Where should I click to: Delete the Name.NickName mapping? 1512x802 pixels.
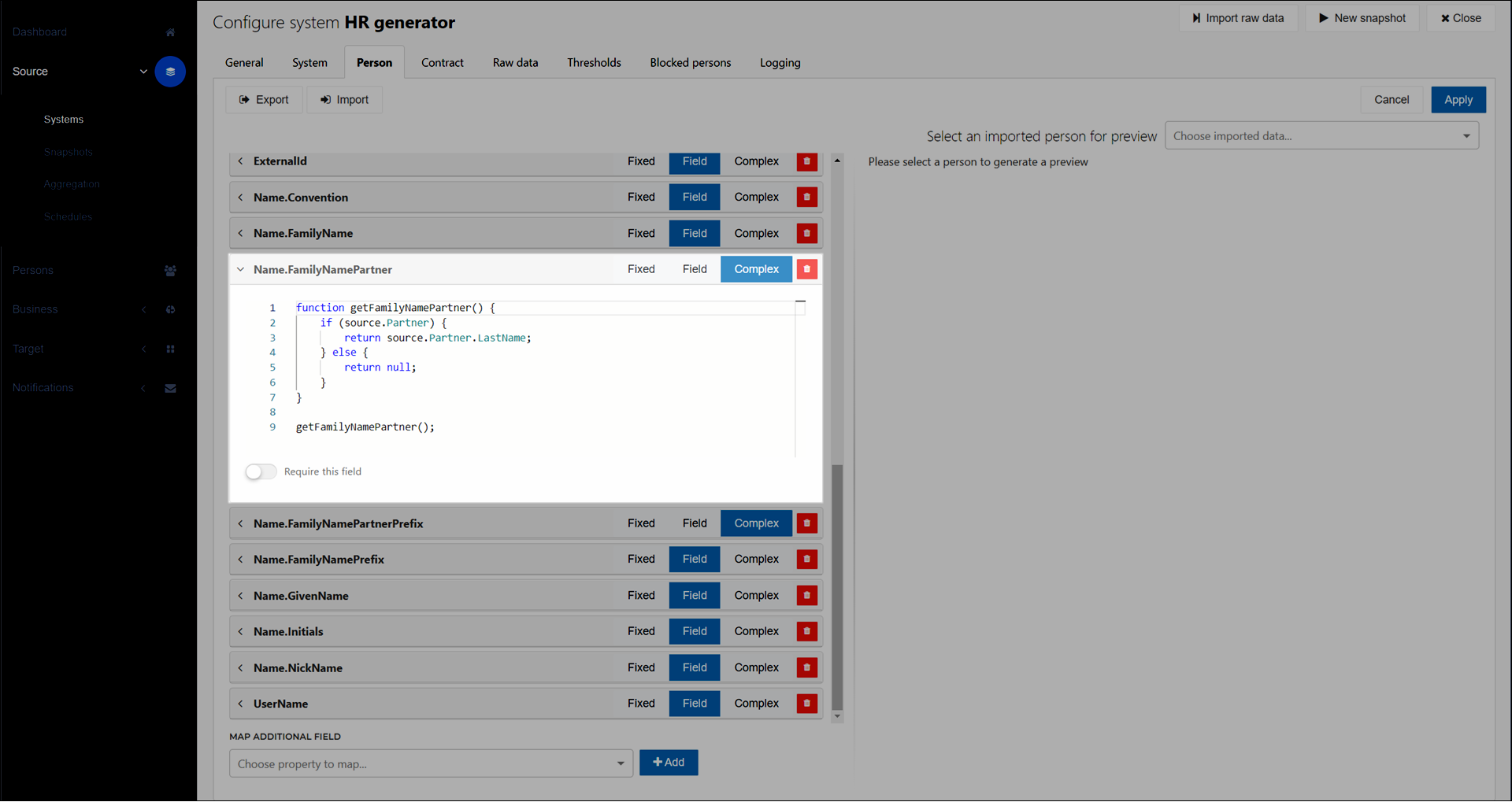[807, 667]
